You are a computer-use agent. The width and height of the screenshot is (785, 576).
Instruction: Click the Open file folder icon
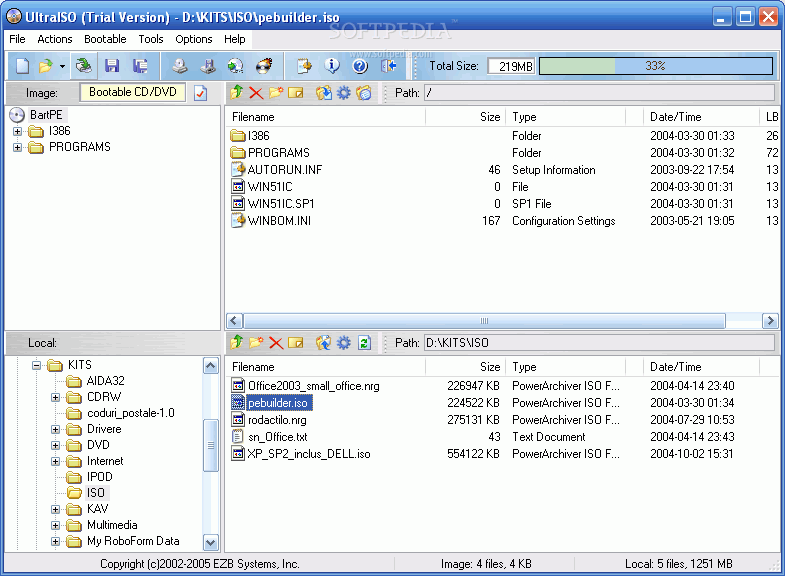pos(46,66)
